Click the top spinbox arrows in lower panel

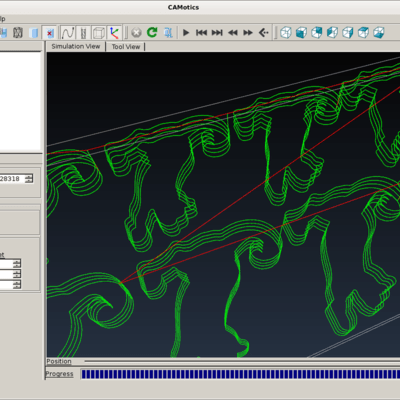click(17, 264)
